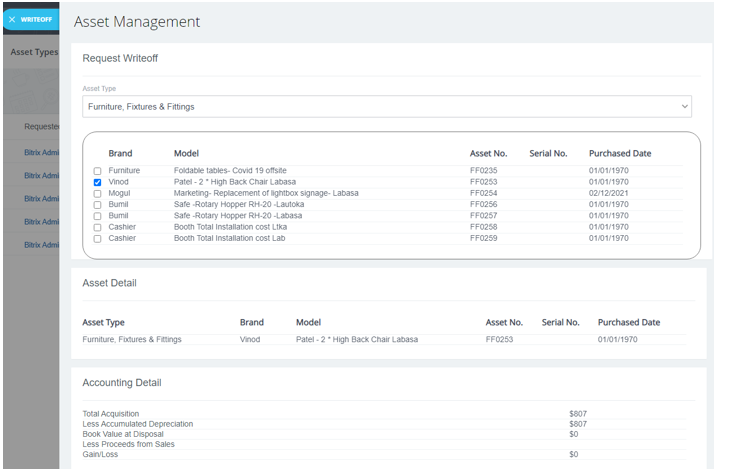Open the first Bitrix Admin link
This screenshot has height=469, width=739.
point(42,153)
